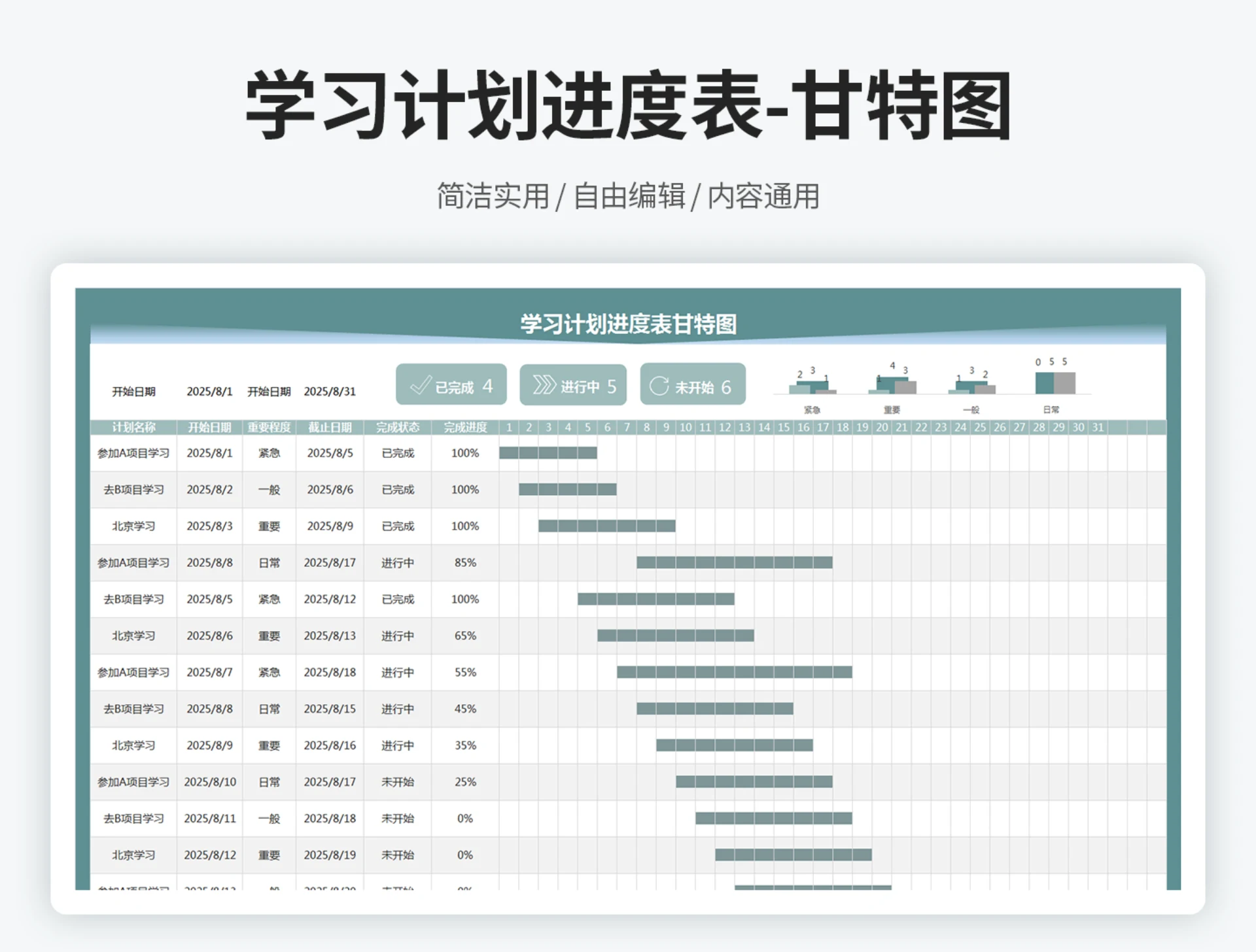The width and height of the screenshot is (1256, 952).
Task: Open the 截止日期 dropdown in the 去B项目学习 row
Action: (x=330, y=490)
